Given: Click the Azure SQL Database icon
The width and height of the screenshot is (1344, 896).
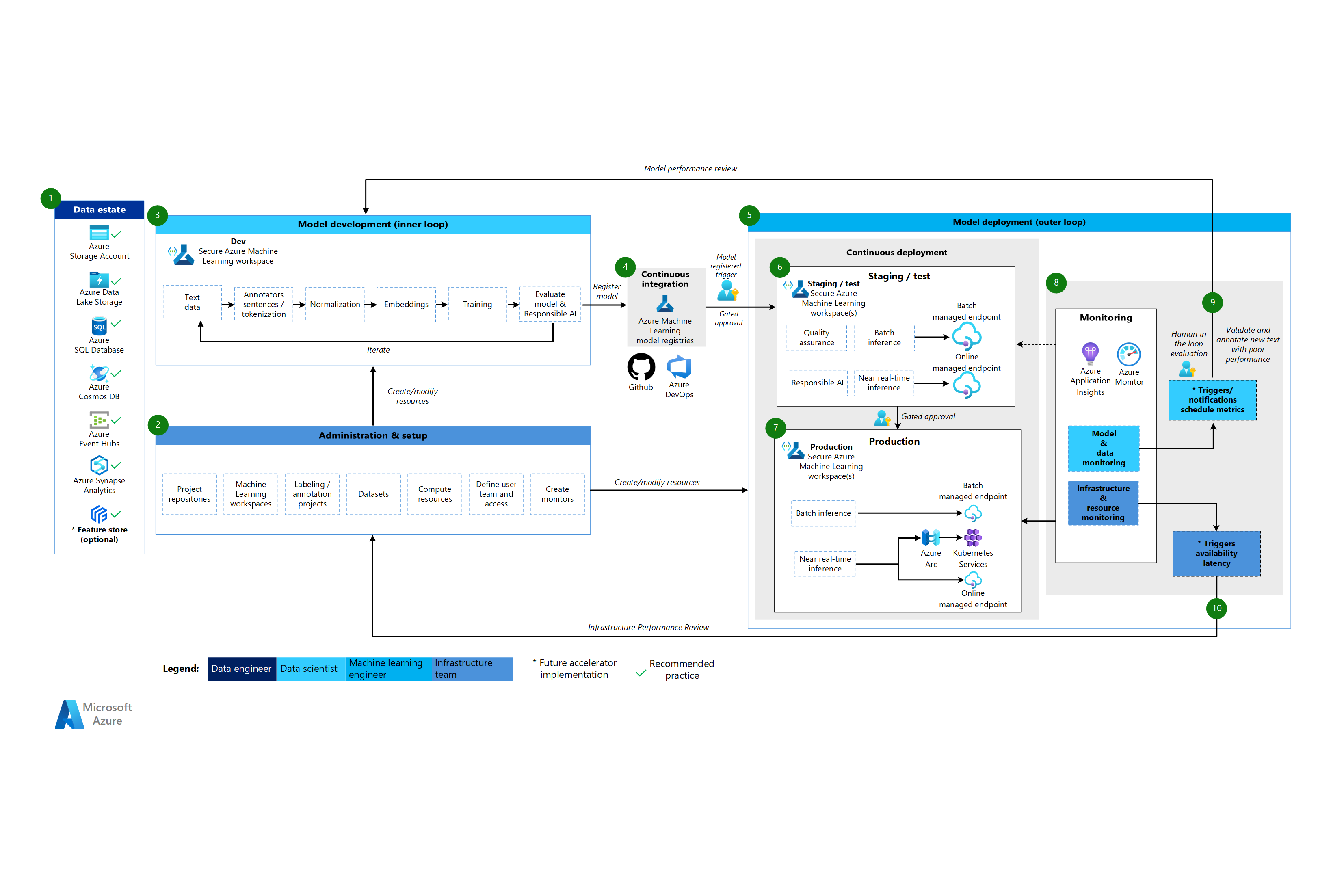Looking at the screenshot, I should click(x=99, y=326).
